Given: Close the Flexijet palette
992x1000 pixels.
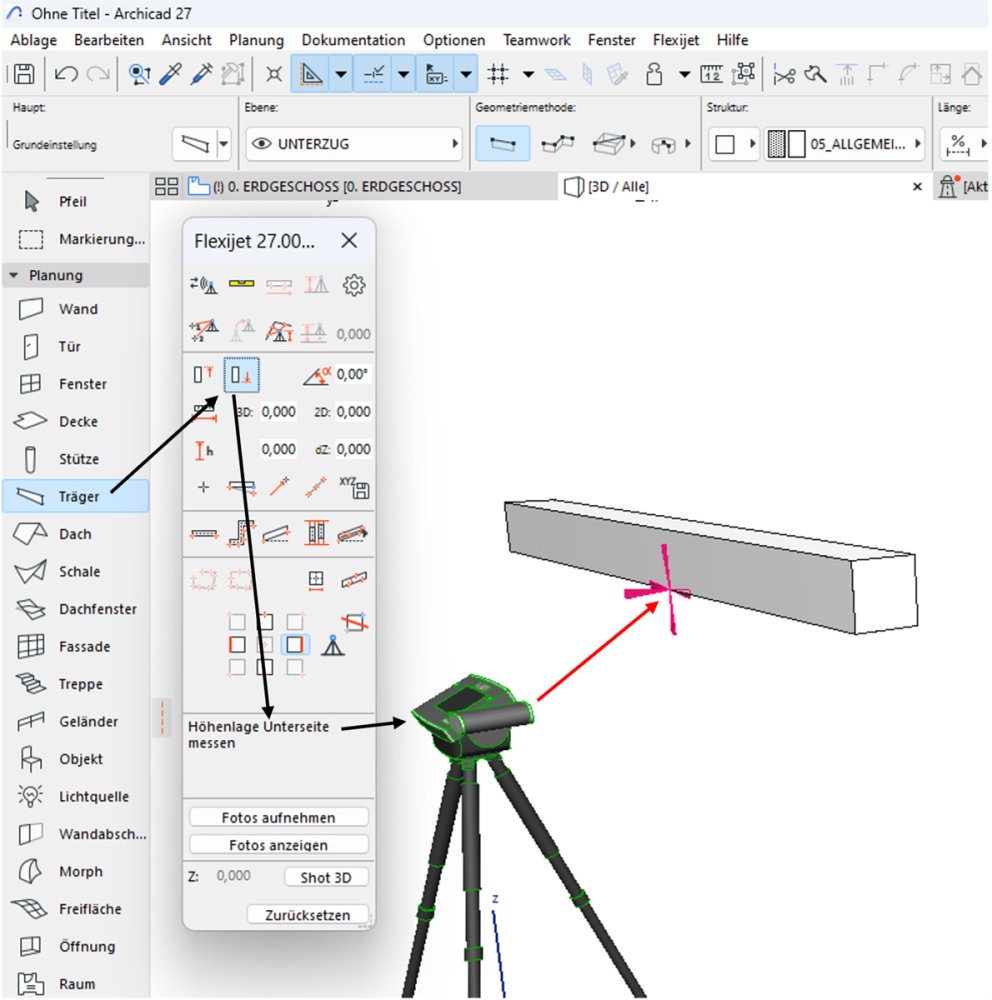Looking at the screenshot, I should pos(349,240).
